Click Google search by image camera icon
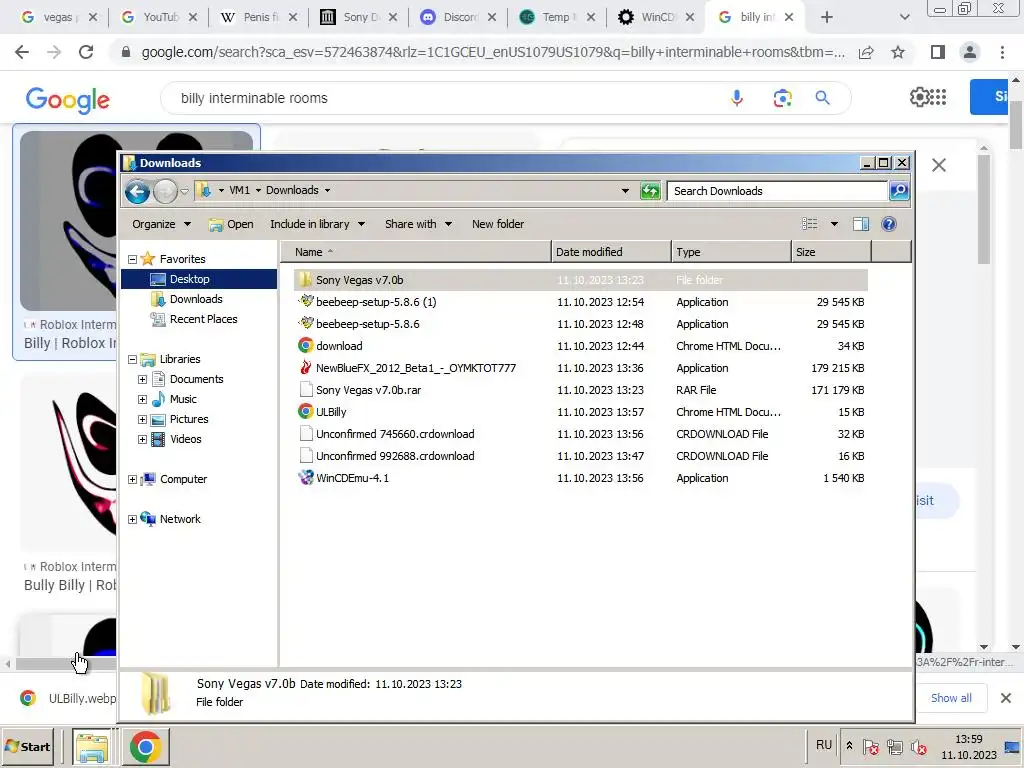 click(x=782, y=98)
